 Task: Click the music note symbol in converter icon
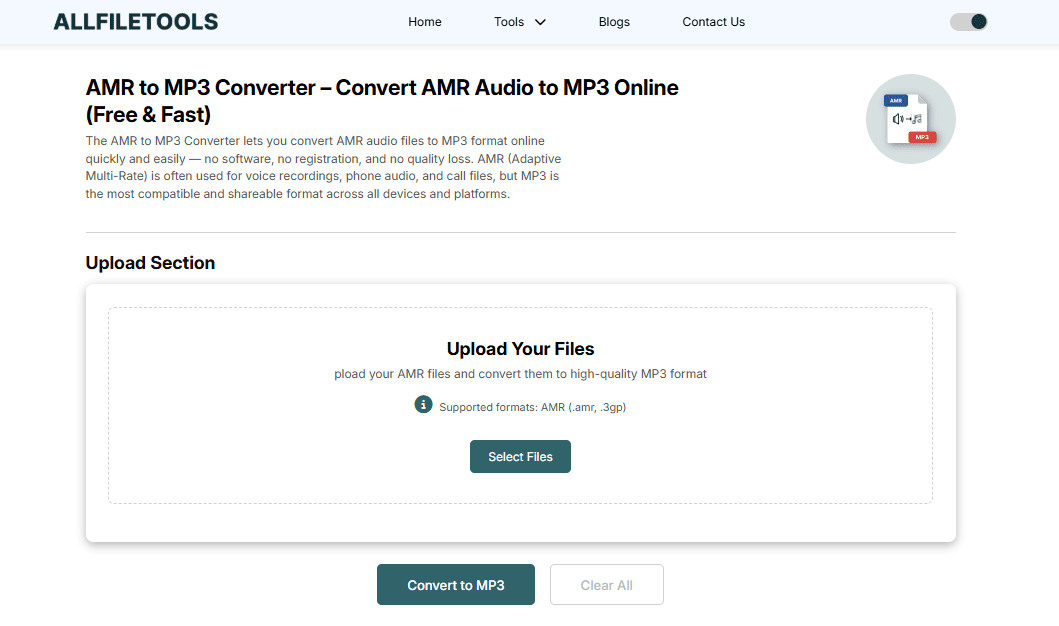[917, 119]
